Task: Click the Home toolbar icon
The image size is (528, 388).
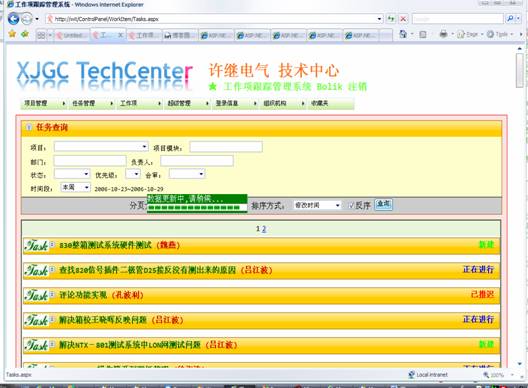Action: [403, 34]
